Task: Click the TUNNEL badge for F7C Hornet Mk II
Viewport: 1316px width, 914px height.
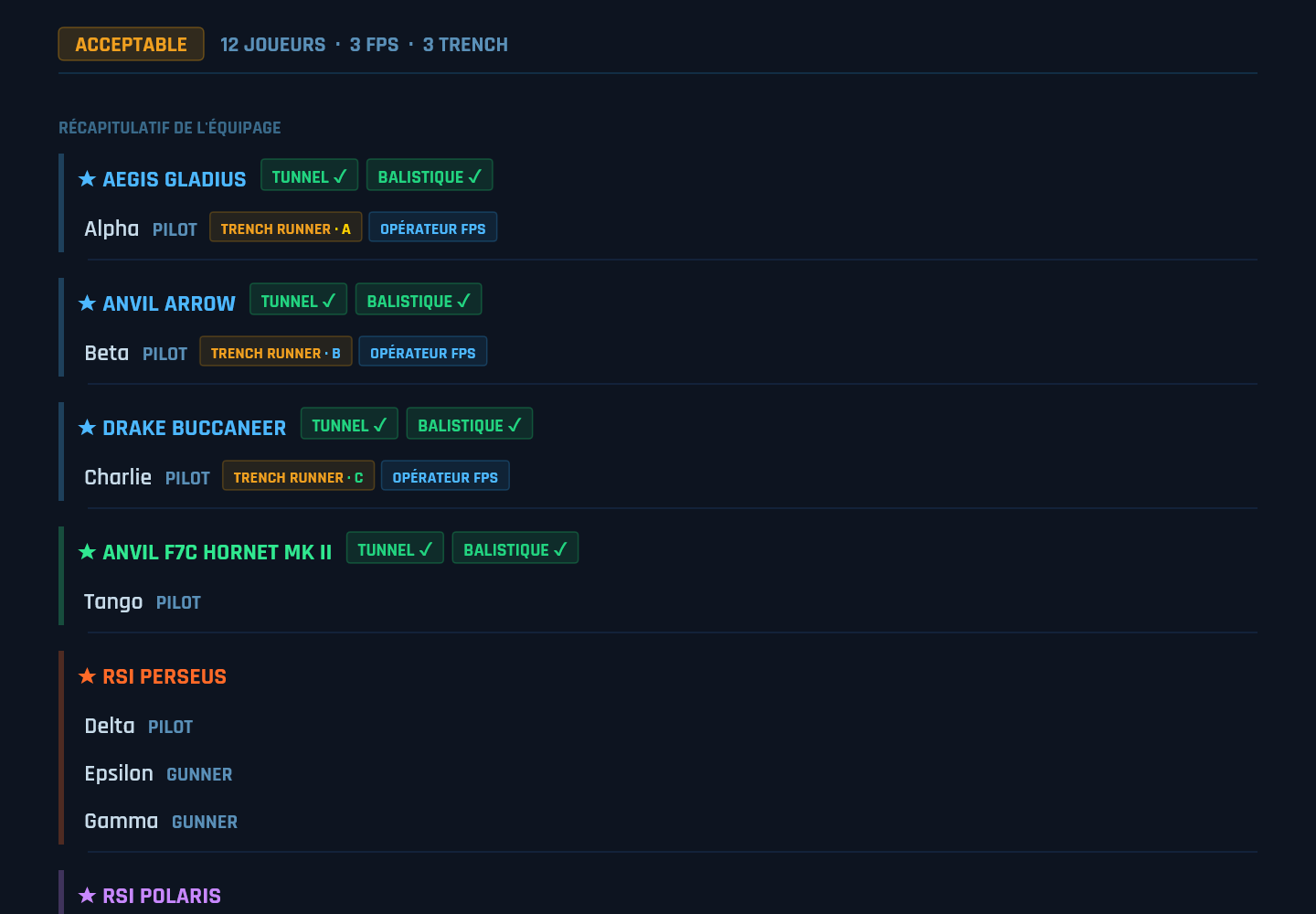Action: point(395,548)
